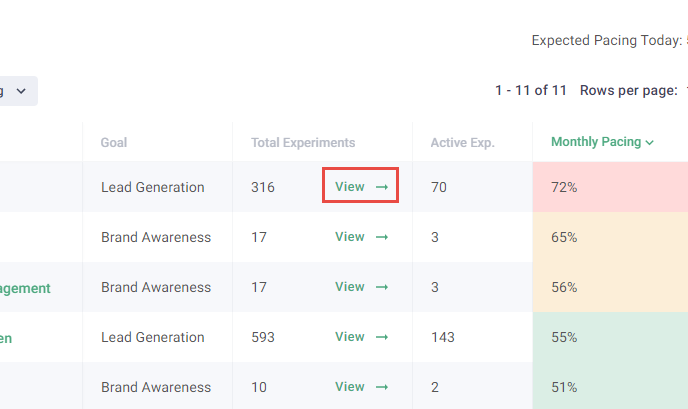Click the arrow icon in the 65% pacing row
This screenshot has height=409, width=688.
(381, 237)
